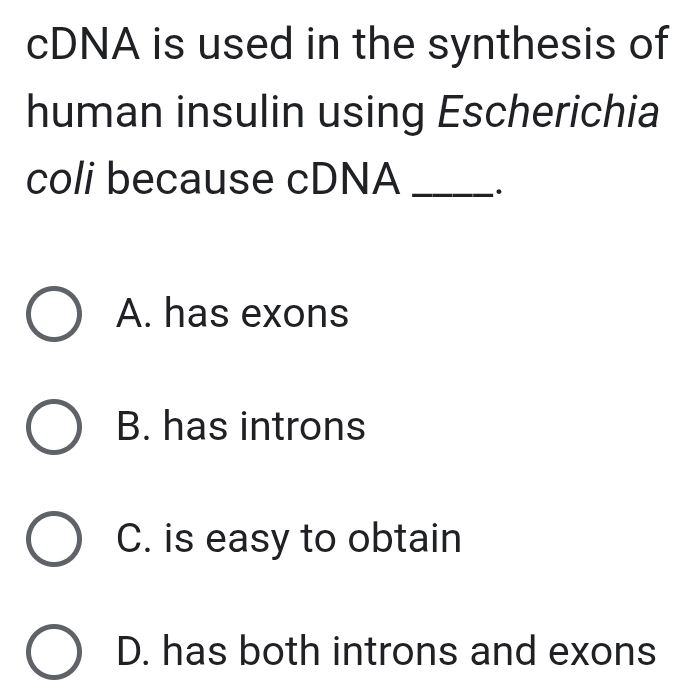Click the 'has introns' answer label

[x=265, y=426]
